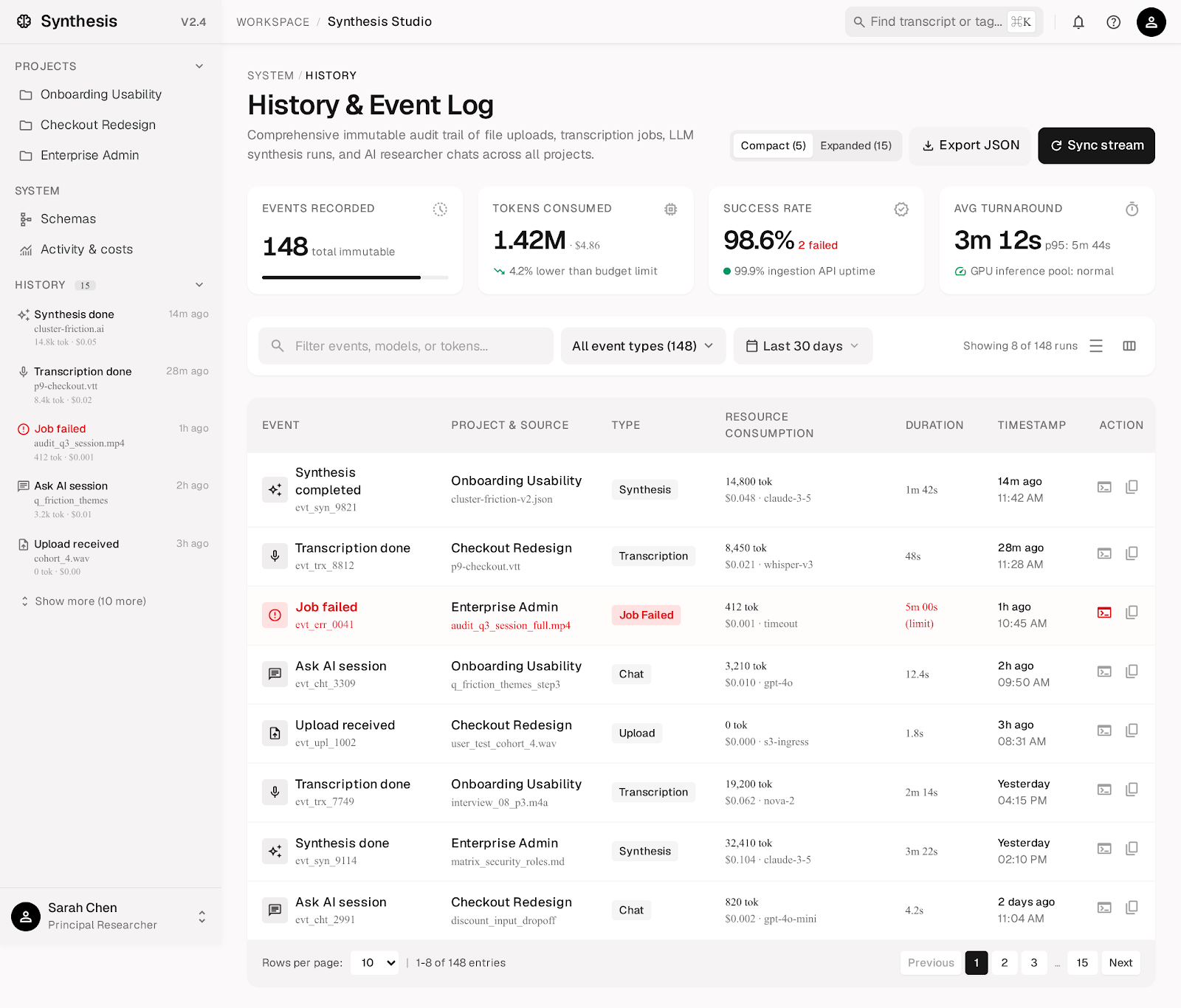View logs for Transcription done evt_trx_8812

coord(1104,553)
